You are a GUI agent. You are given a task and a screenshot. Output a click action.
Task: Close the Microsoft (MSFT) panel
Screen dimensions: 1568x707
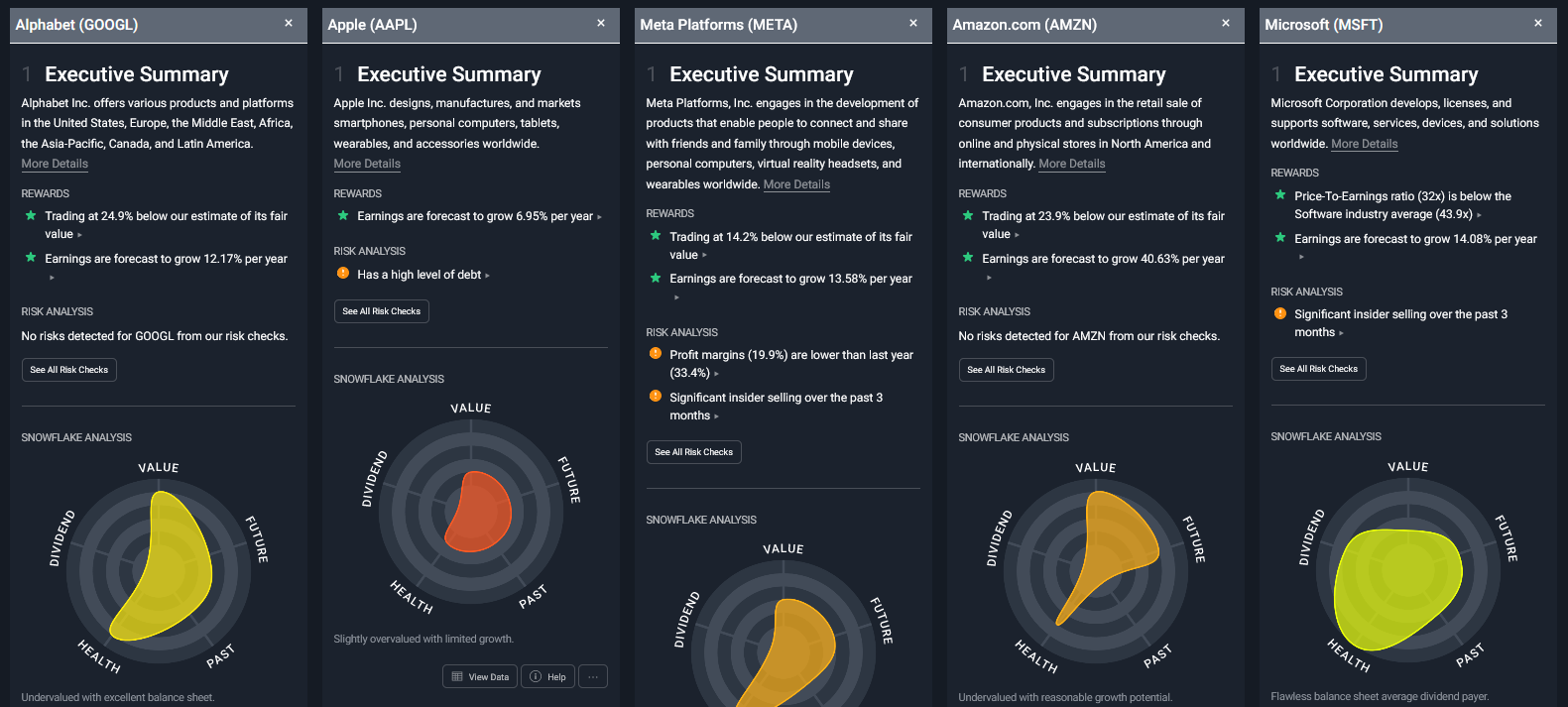click(1538, 23)
